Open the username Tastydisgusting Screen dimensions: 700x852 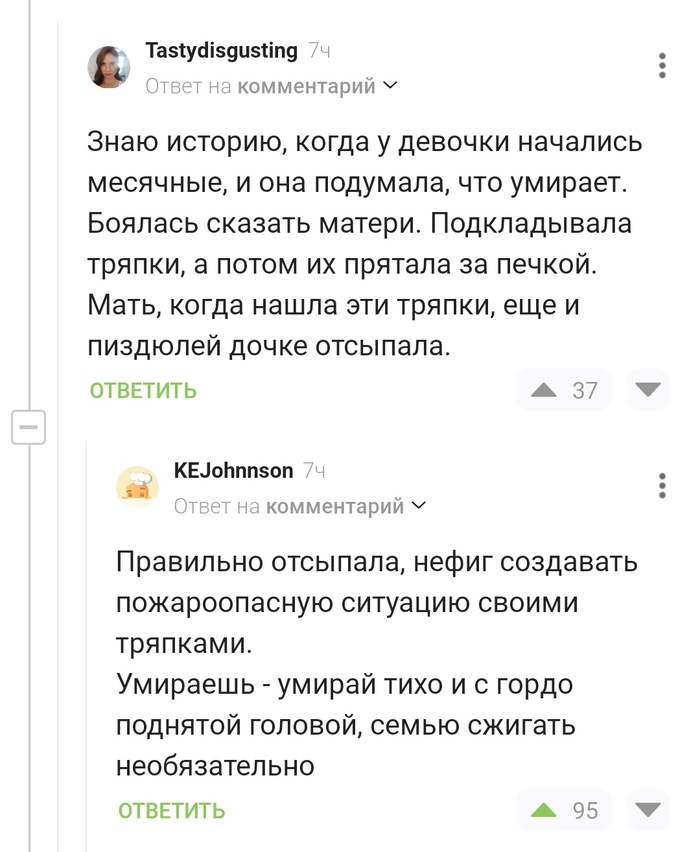(x=222, y=50)
